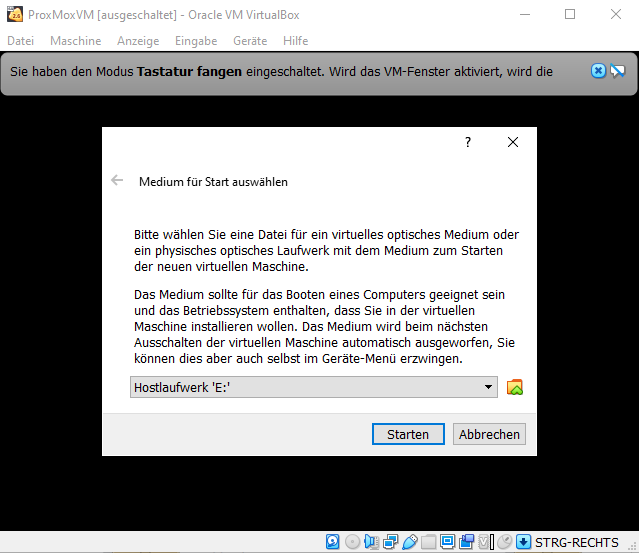Dismiss the Tastatur fangen notification
Viewport: 639px width, 553px height.
coord(598,71)
